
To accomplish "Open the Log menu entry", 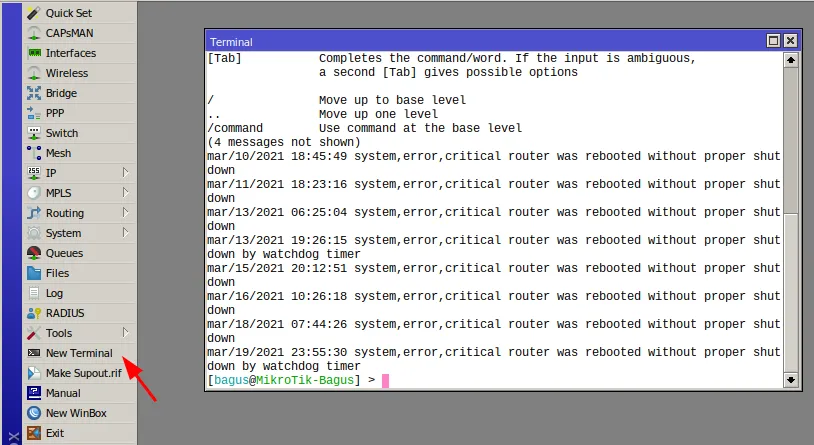I will point(54,293).
